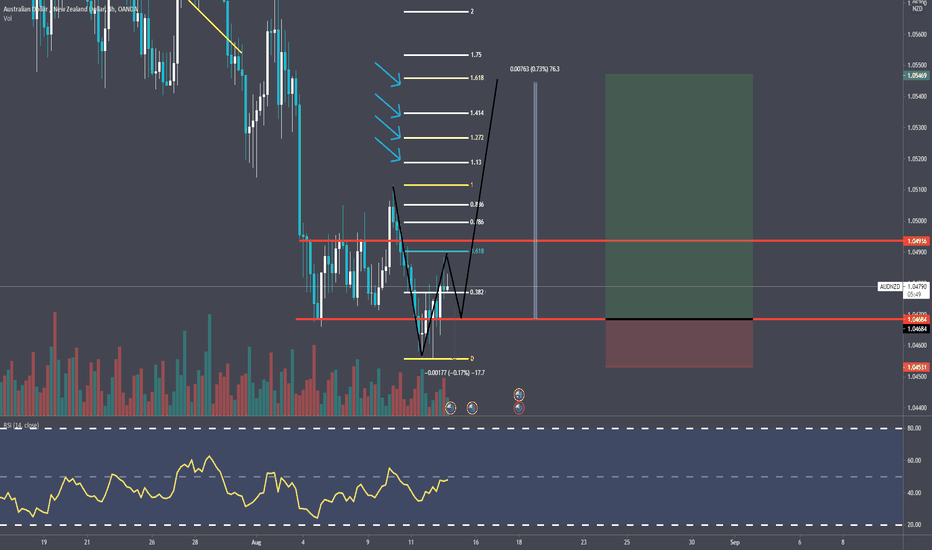The height and width of the screenshot is (550, 932).
Task: Open the NZD currency selector on the price axis
Action: (x=918, y=8)
